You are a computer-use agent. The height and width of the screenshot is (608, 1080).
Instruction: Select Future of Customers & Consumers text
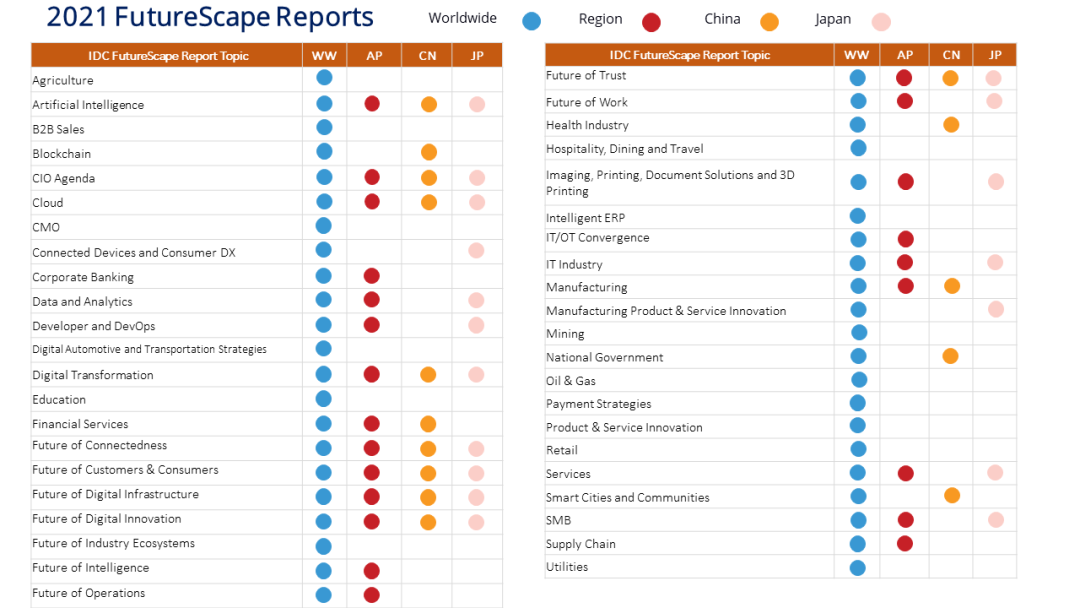pyautogui.click(x=125, y=470)
